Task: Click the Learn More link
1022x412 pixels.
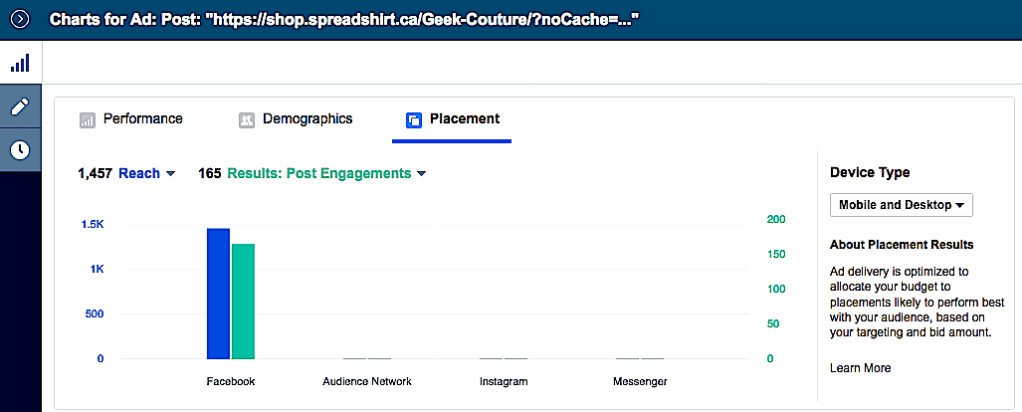Action: click(860, 368)
